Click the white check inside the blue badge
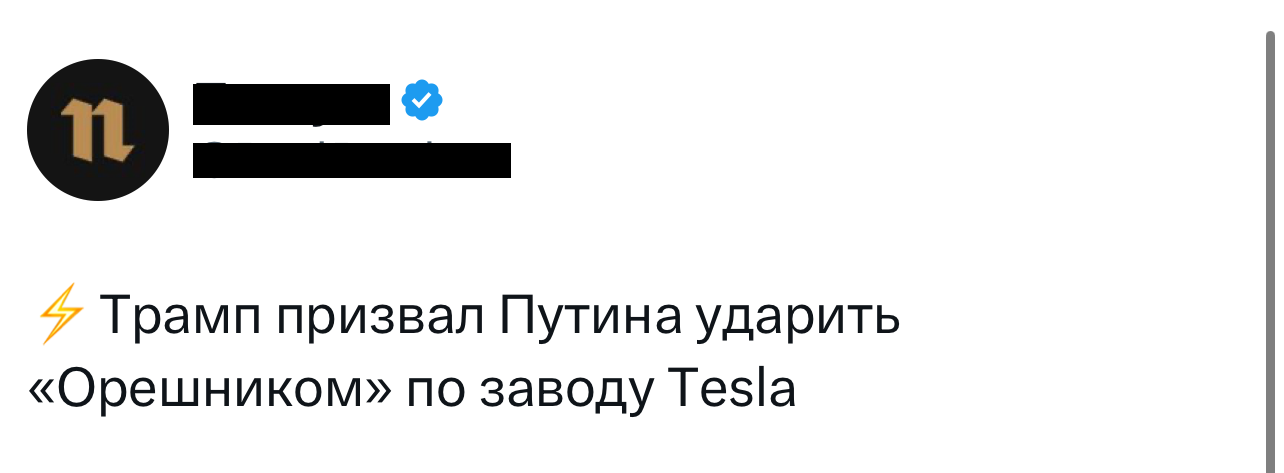Viewport: 1284px width, 473px height. pos(421,100)
